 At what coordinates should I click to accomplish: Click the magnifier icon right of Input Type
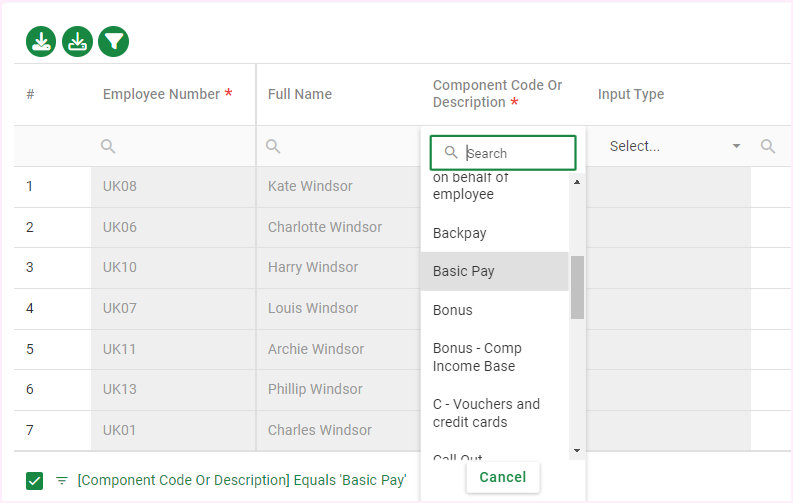point(768,147)
